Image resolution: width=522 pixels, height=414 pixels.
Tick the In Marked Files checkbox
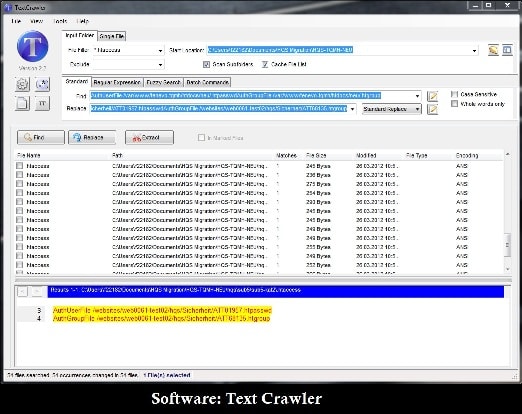[x=201, y=137]
